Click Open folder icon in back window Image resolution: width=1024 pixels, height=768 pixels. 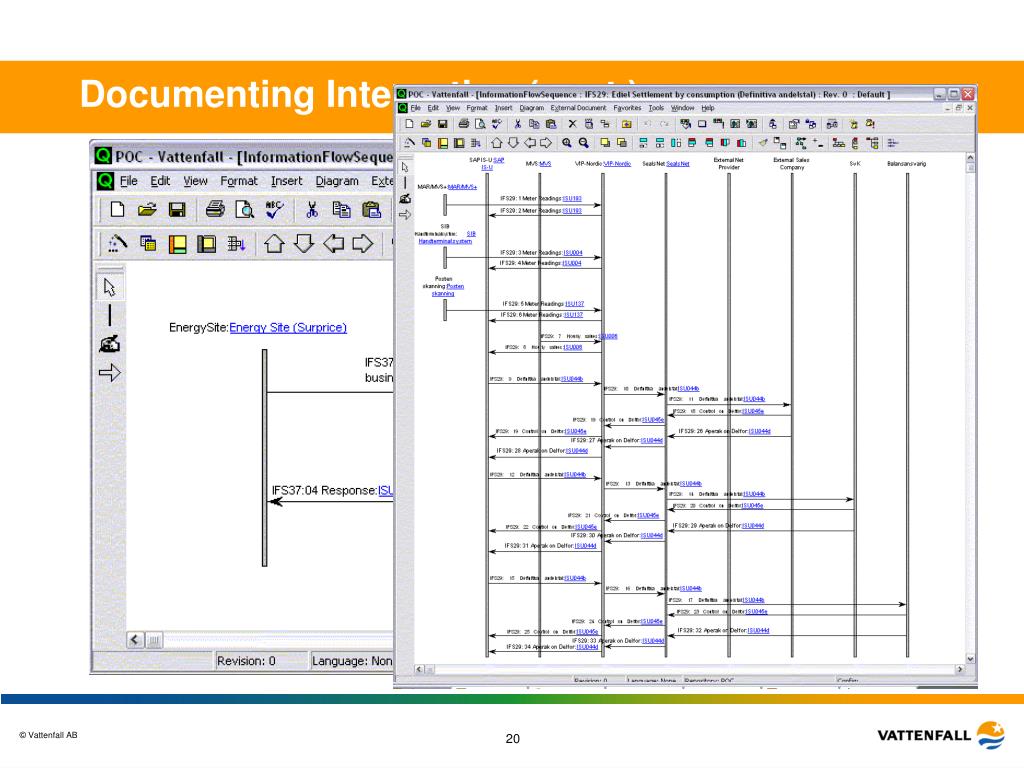[148, 209]
